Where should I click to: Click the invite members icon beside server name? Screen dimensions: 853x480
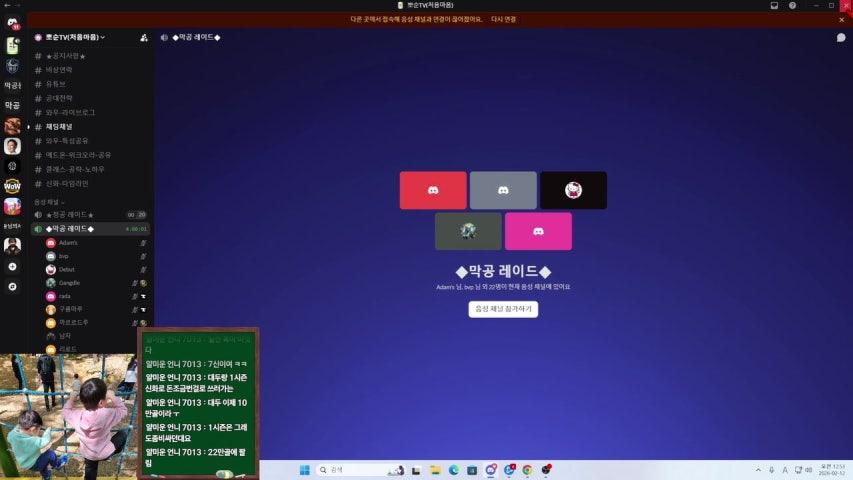(x=144, y=37)
